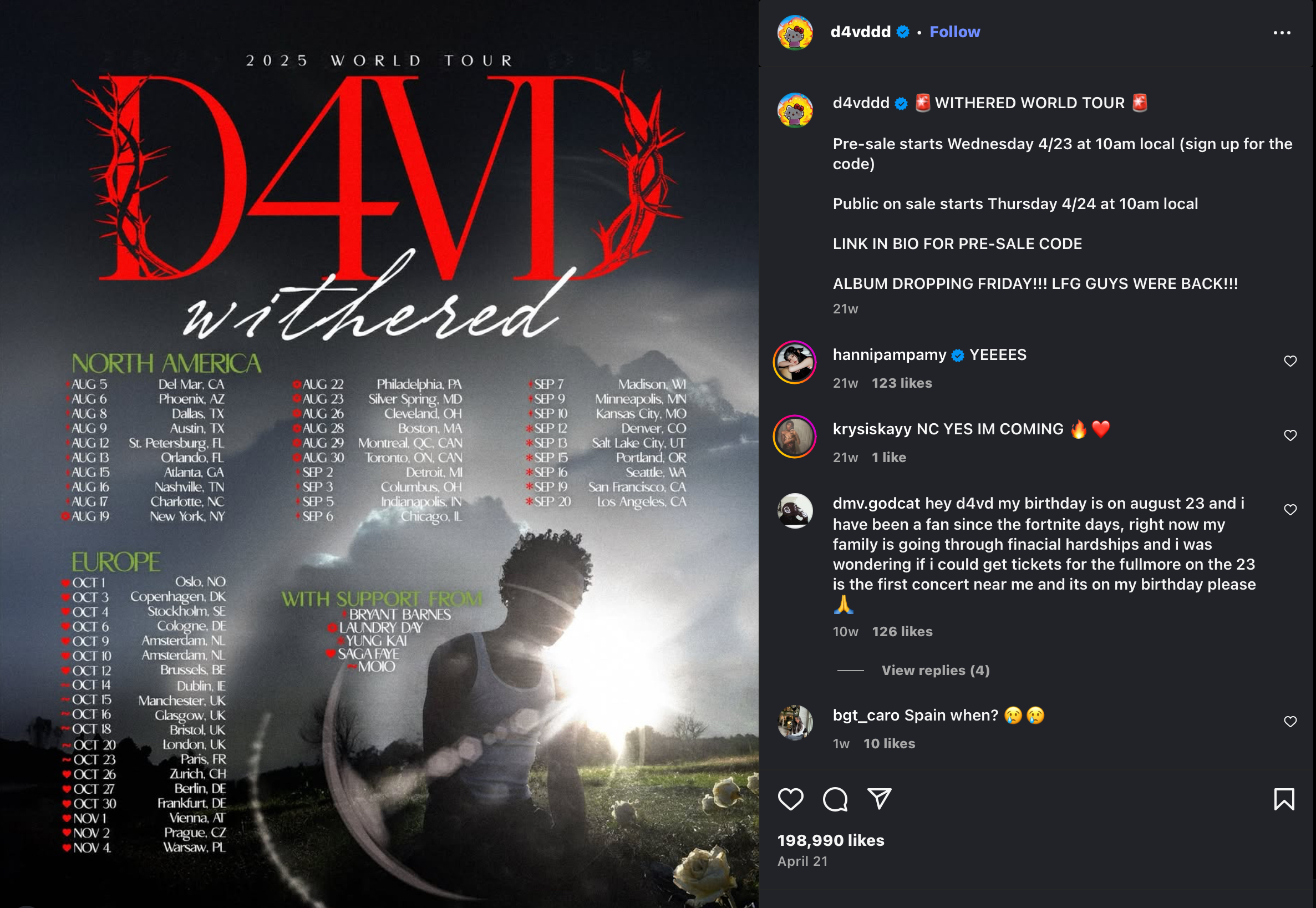Open d4vddd profile from header username
Screen dimensions: 1316x908
point(861,32)
